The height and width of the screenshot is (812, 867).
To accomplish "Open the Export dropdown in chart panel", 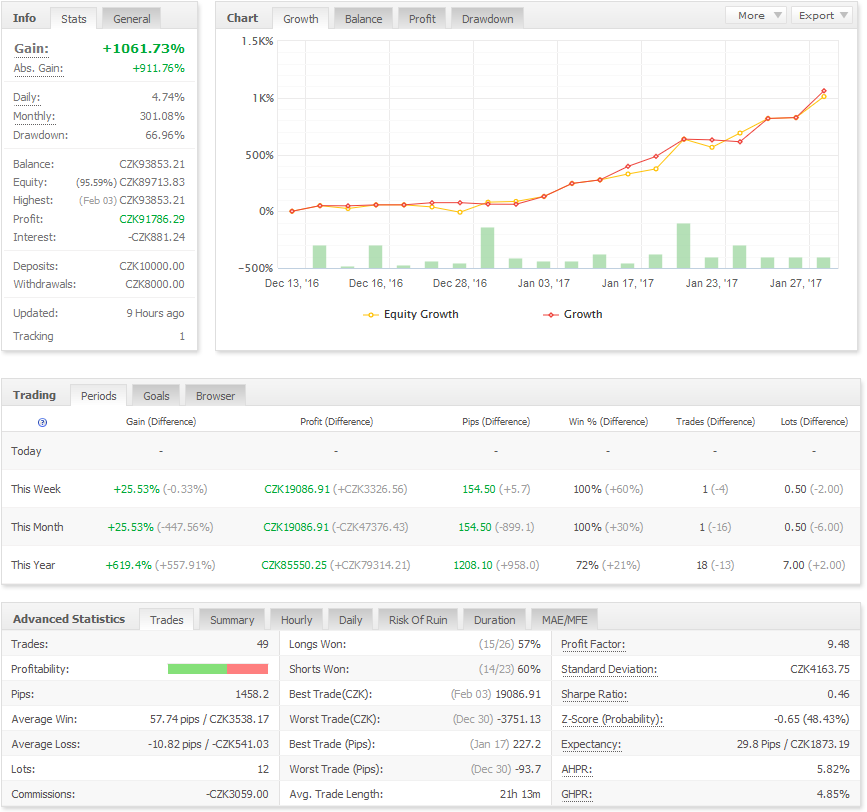I will coord(822,15).
